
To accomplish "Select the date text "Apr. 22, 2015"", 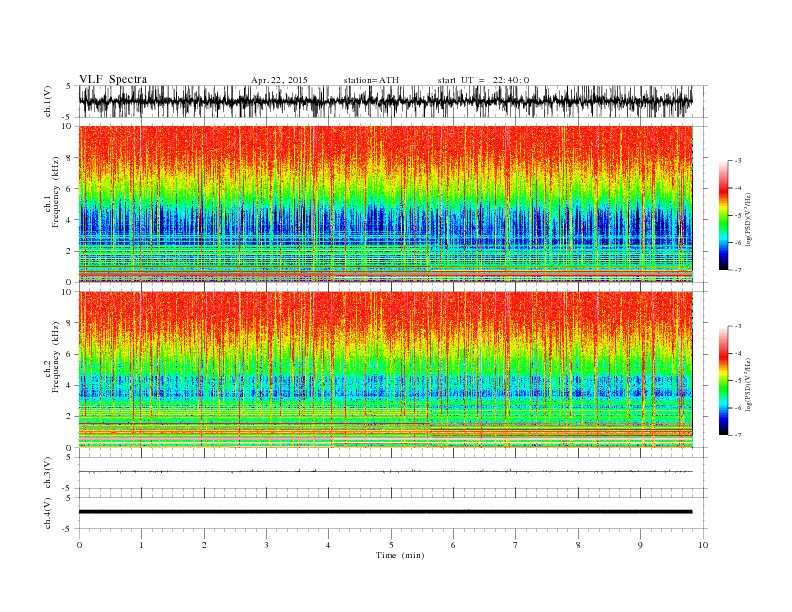I will click(x=279, y=80).
